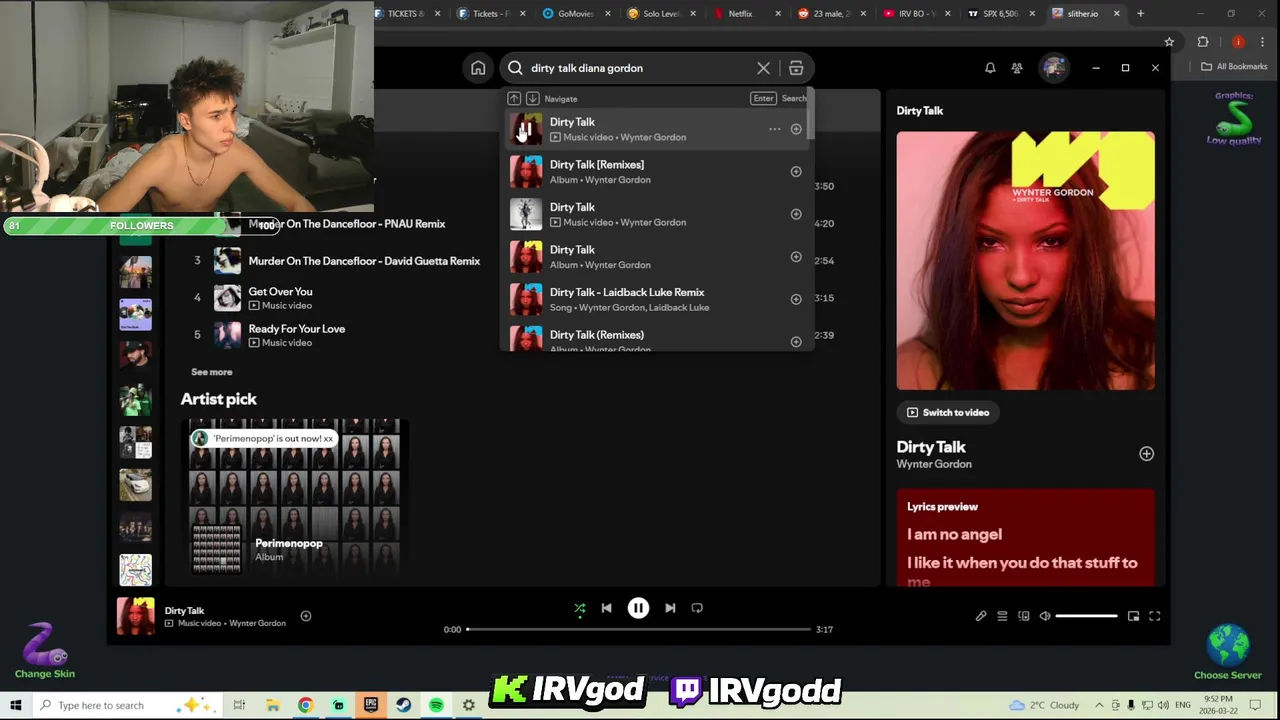Bookmark page with the browser star icon
This screenshot has width=1280, height=720.
(x=1169, y=42)
